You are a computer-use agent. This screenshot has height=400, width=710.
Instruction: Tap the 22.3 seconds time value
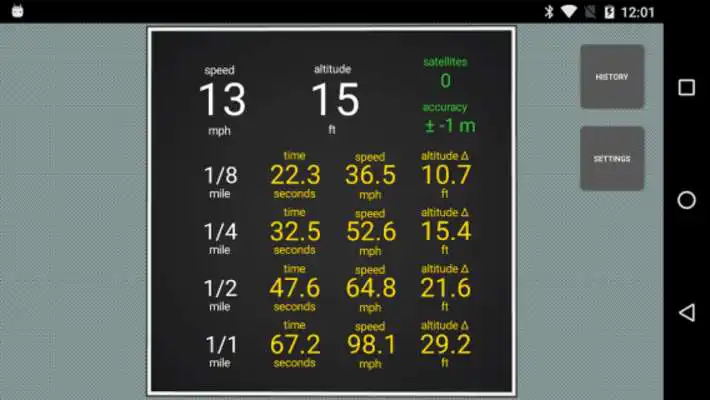coord(295,175)
